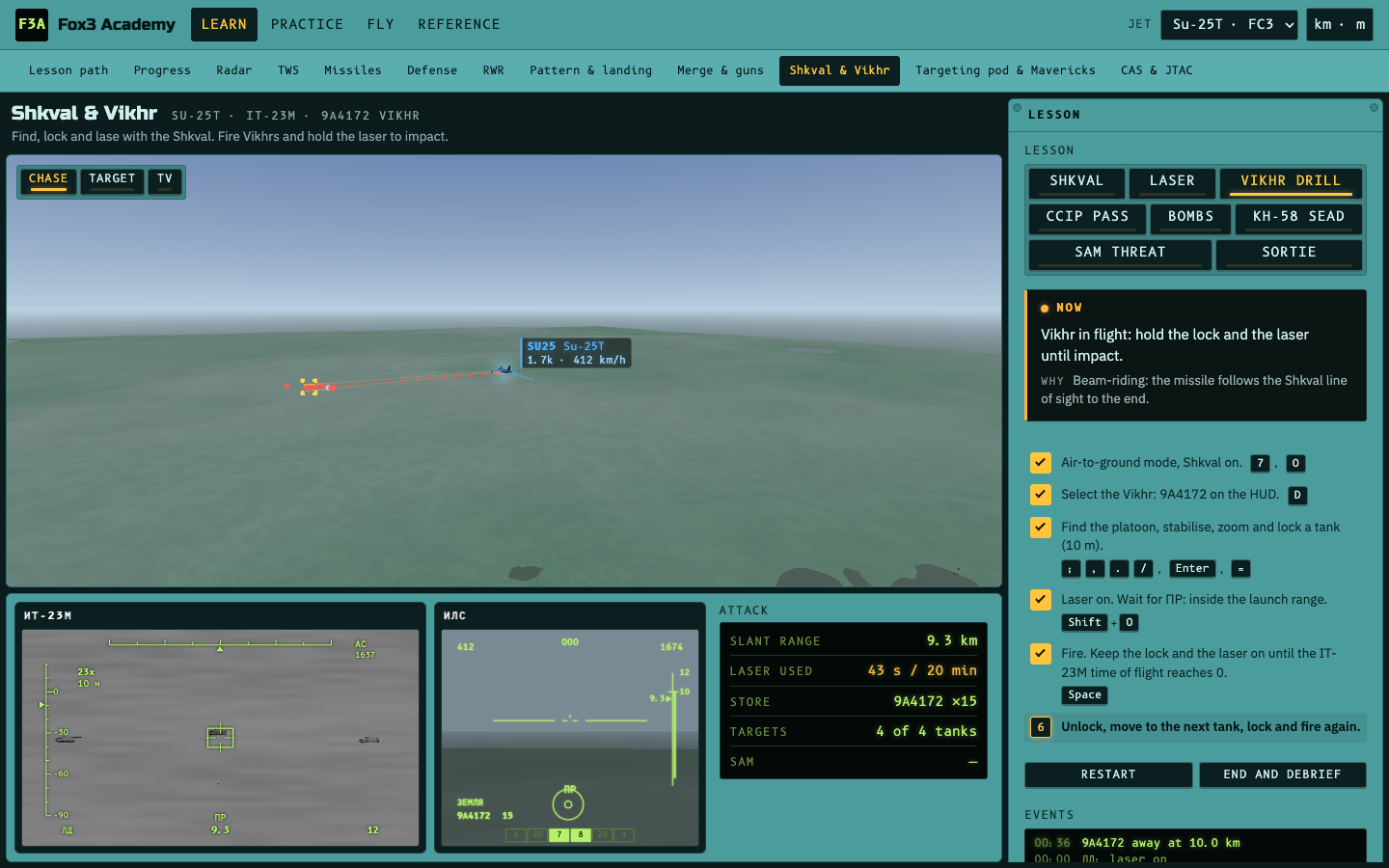
Task: Click the 'D' keycap for Vikhr select
Action: point(1297,496)
